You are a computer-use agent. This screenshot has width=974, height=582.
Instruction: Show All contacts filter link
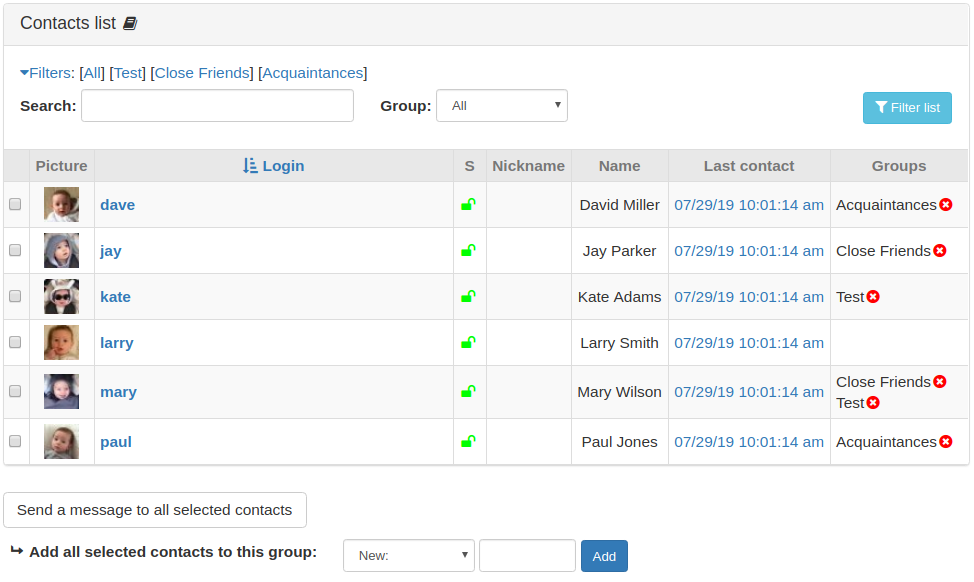click(x=92, y=73)
